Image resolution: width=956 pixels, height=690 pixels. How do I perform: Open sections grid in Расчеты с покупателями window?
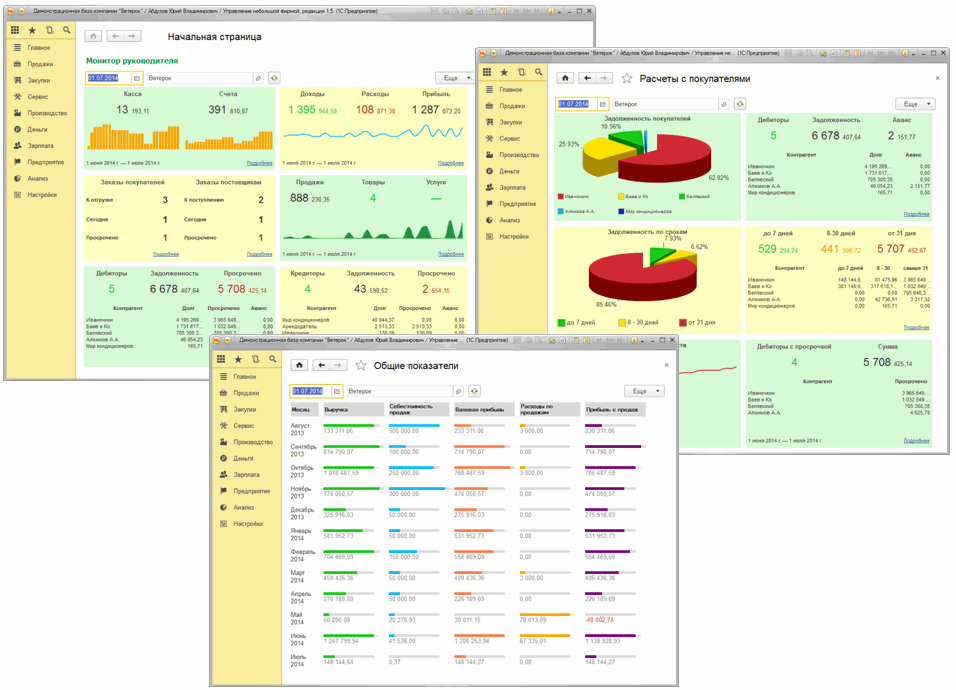click(487, 72)
